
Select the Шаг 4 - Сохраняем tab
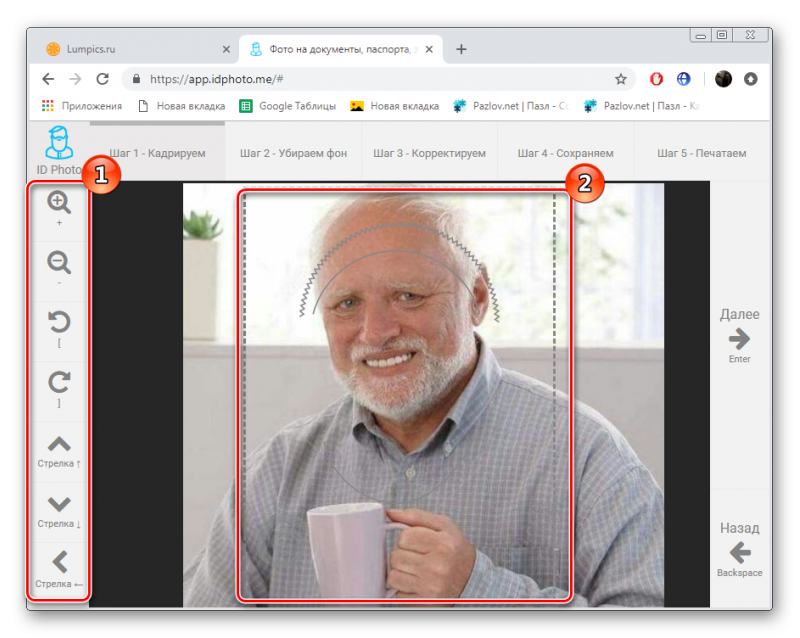(566, 153)
